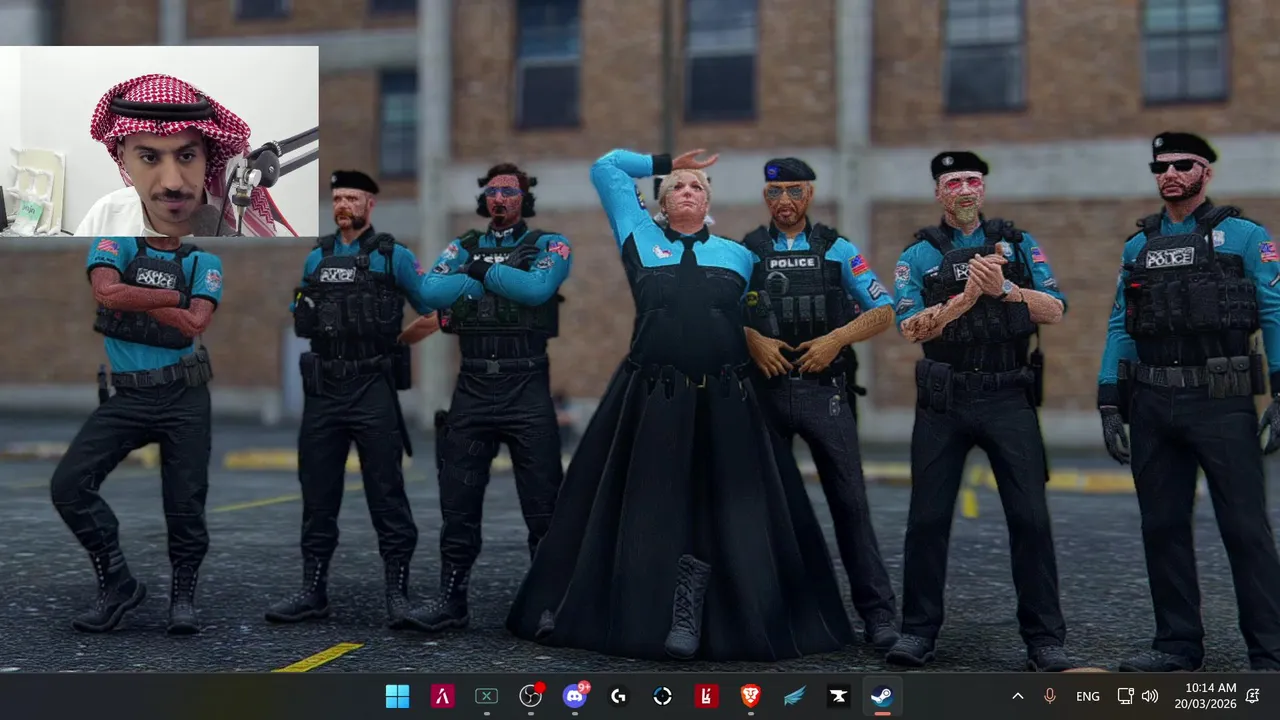Open the blue wing app icon in taskbar
The image size is (1280, 720).
794,696
